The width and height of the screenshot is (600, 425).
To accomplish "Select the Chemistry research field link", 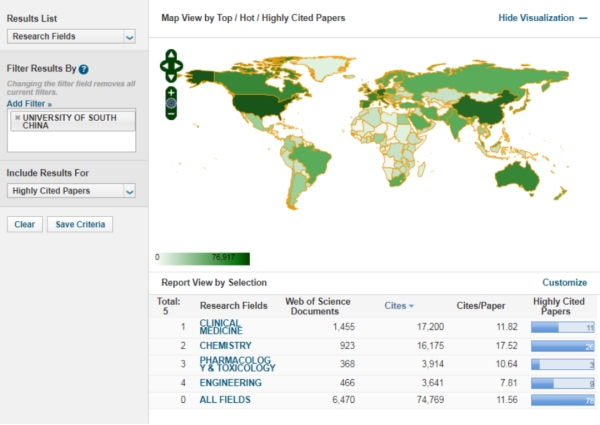I will pyautogui.click(x=224, y=345).
